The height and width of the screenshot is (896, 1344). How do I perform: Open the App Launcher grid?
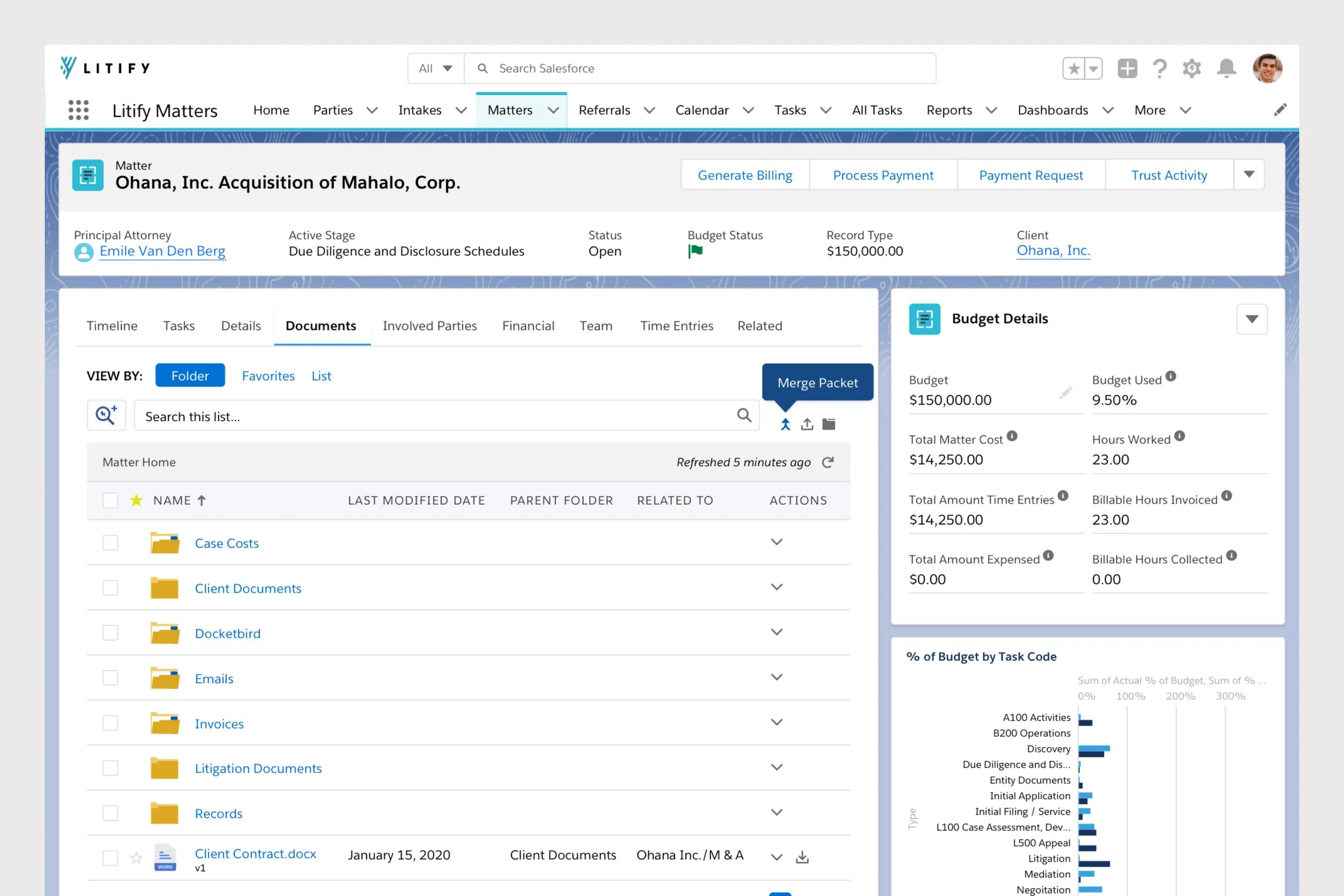pyautogui.click(x=78, y=110)
